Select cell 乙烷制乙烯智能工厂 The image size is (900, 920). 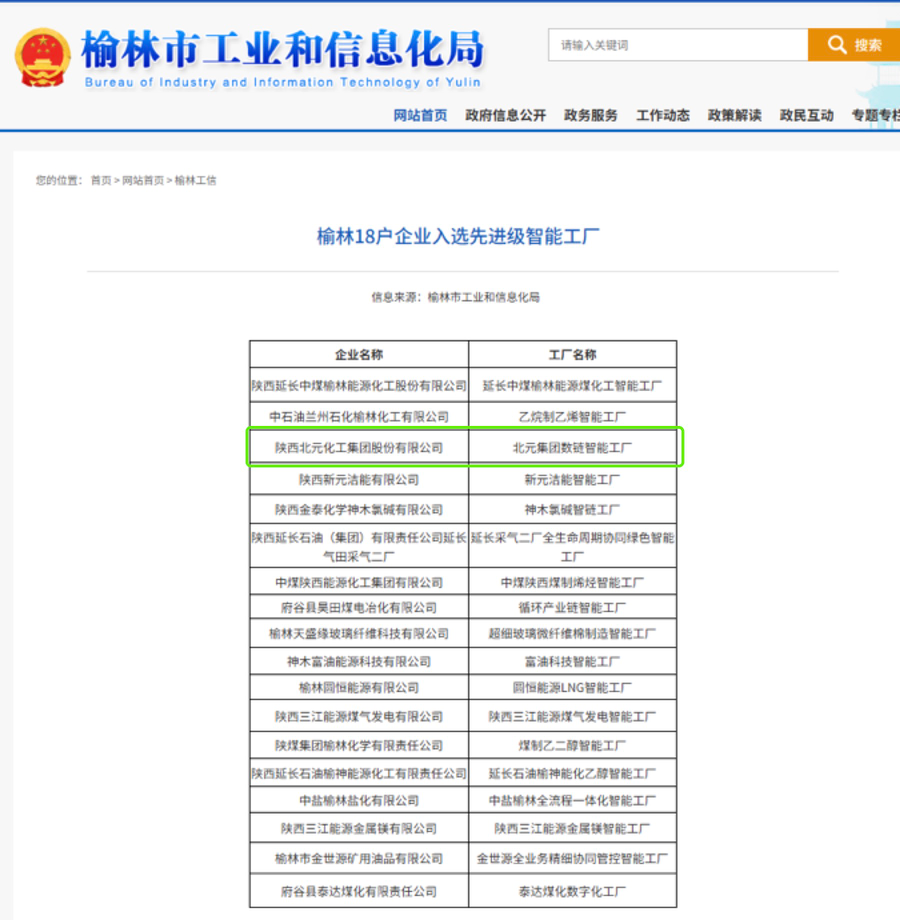pos(573,417)
